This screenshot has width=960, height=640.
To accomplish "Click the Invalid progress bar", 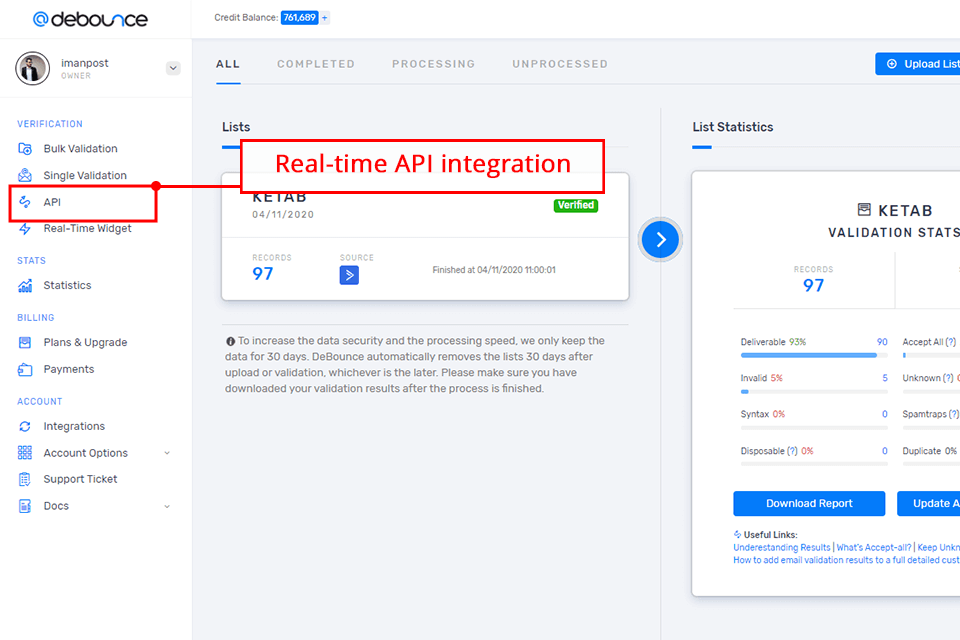I will click(814, 391).
